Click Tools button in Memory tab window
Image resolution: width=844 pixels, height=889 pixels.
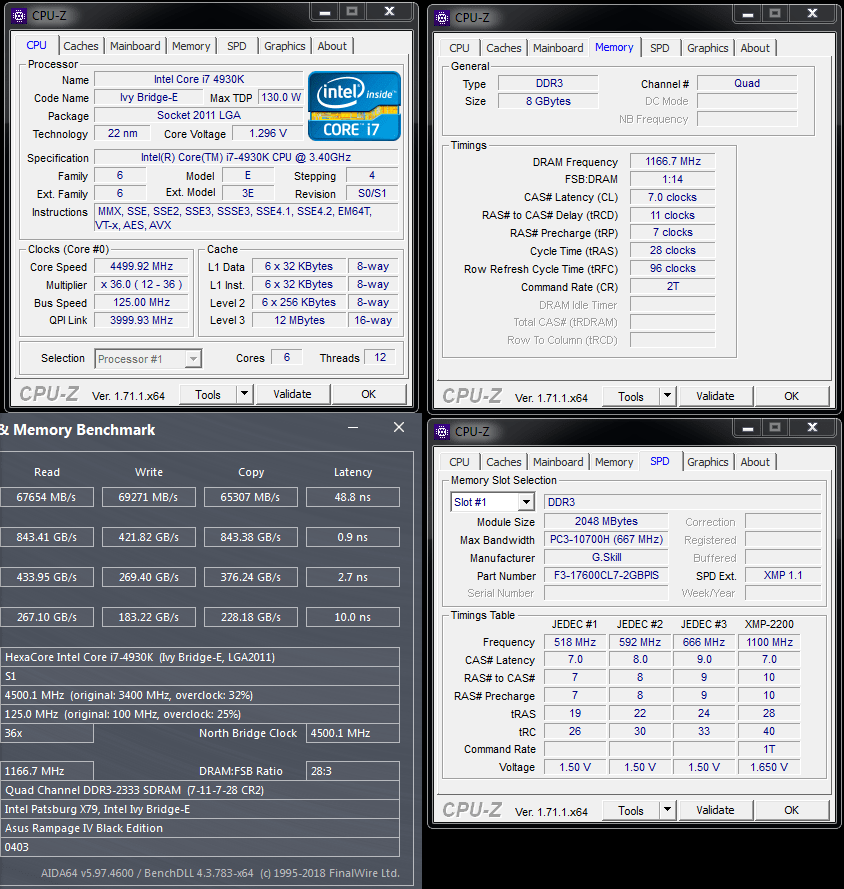(631, 396)
